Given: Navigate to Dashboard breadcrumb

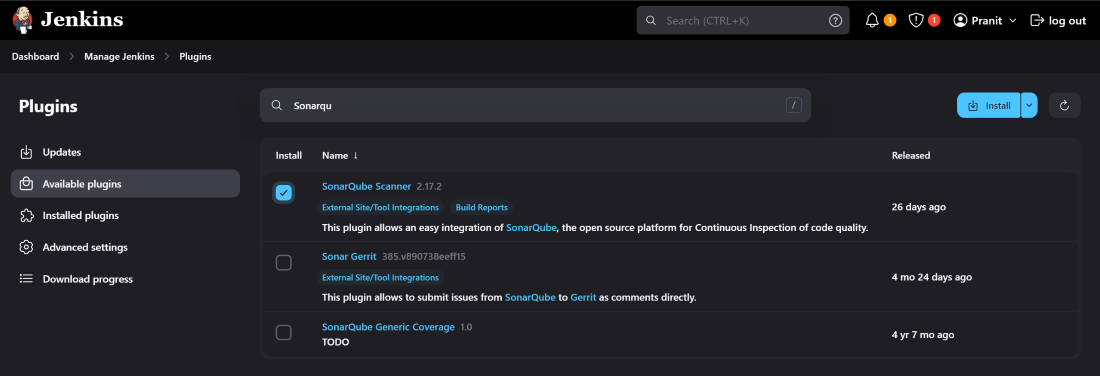Looking at the screenshot, I should click(35, 57).
